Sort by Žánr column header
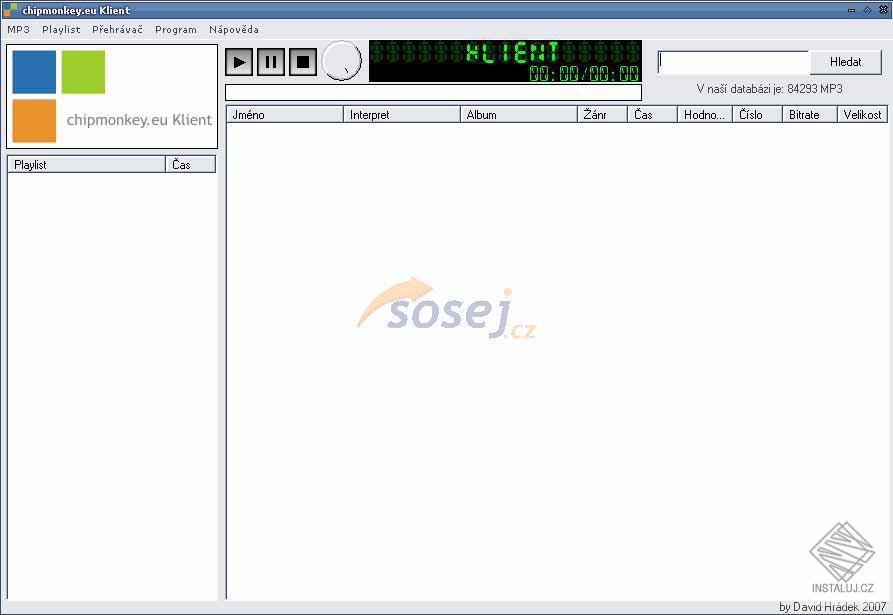 [603, 114]
